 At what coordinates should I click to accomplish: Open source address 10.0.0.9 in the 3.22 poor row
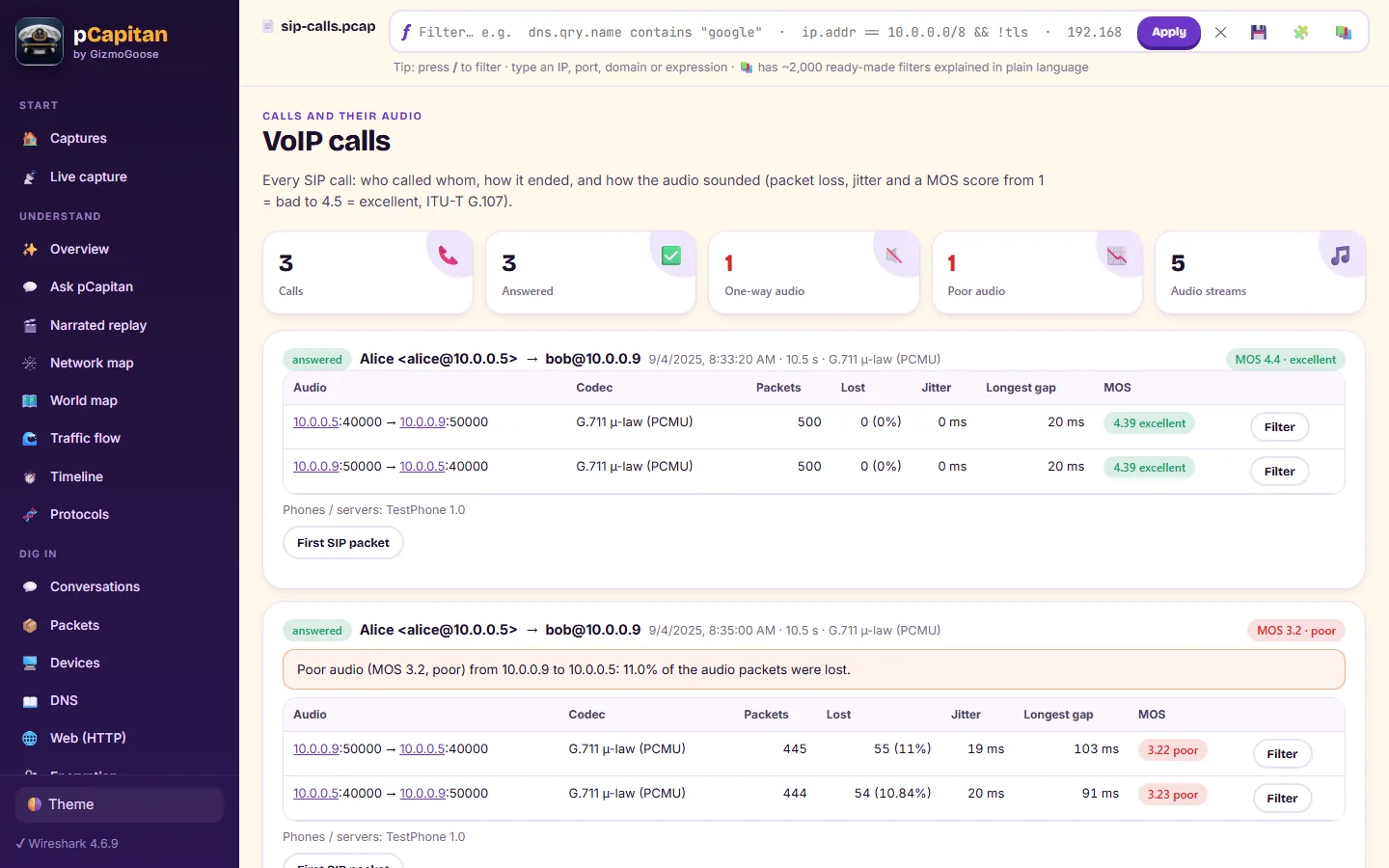(x=315, y=748)
